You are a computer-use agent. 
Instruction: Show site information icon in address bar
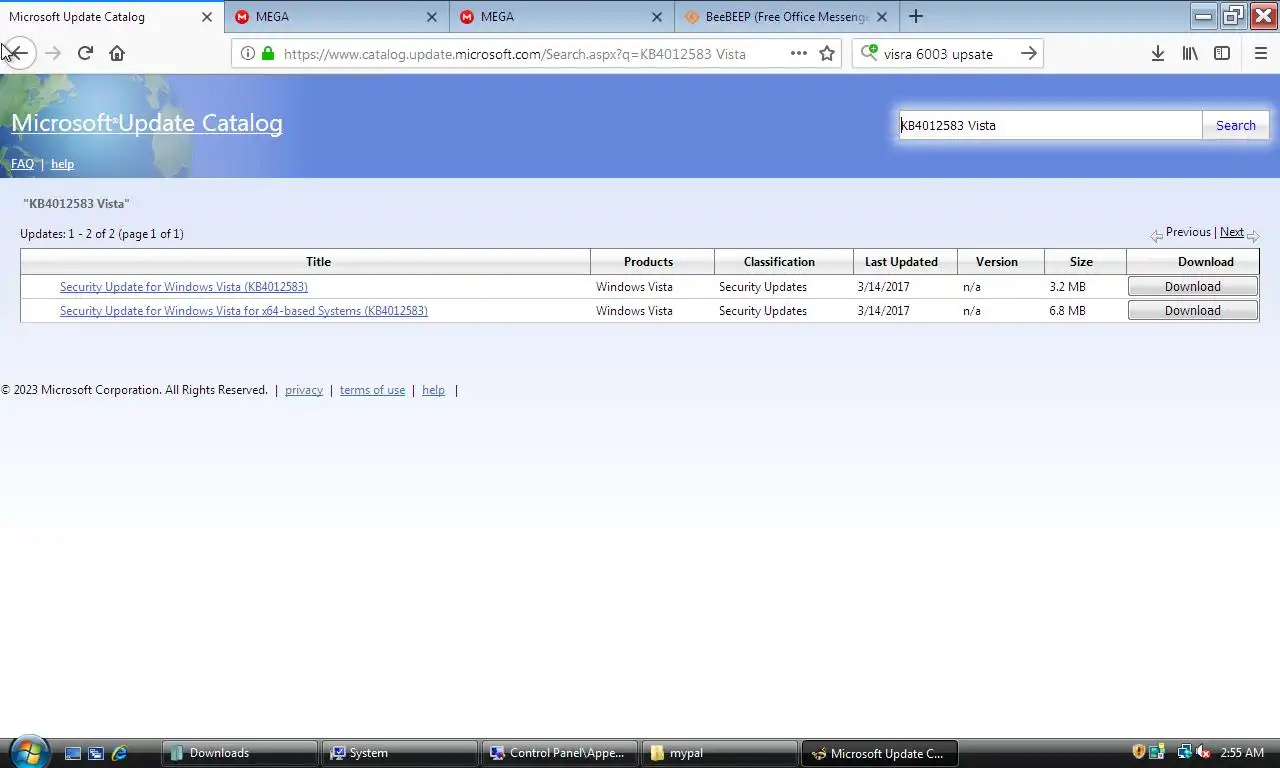pos(247,54)
